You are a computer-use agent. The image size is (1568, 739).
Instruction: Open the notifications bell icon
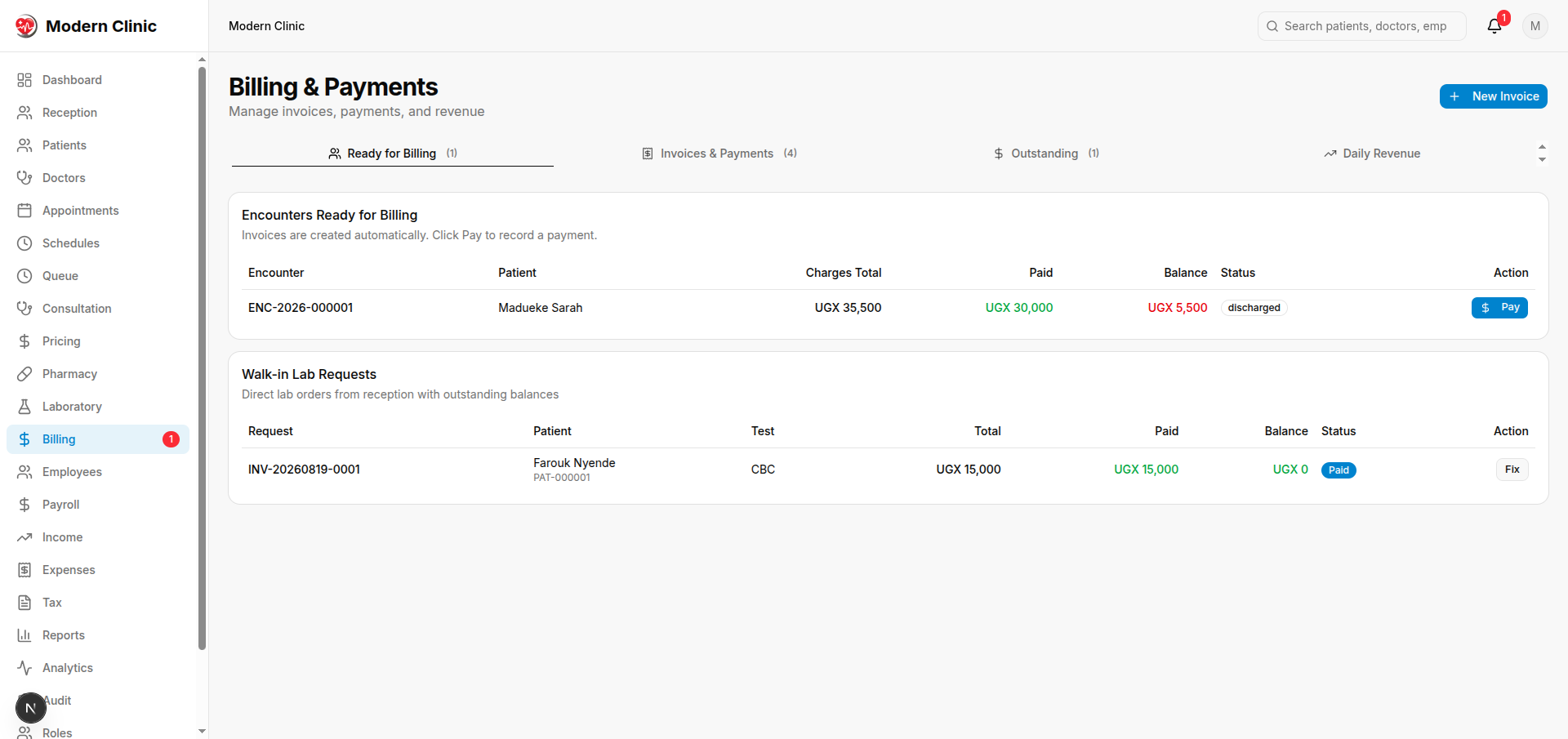tap(1494, 26)
